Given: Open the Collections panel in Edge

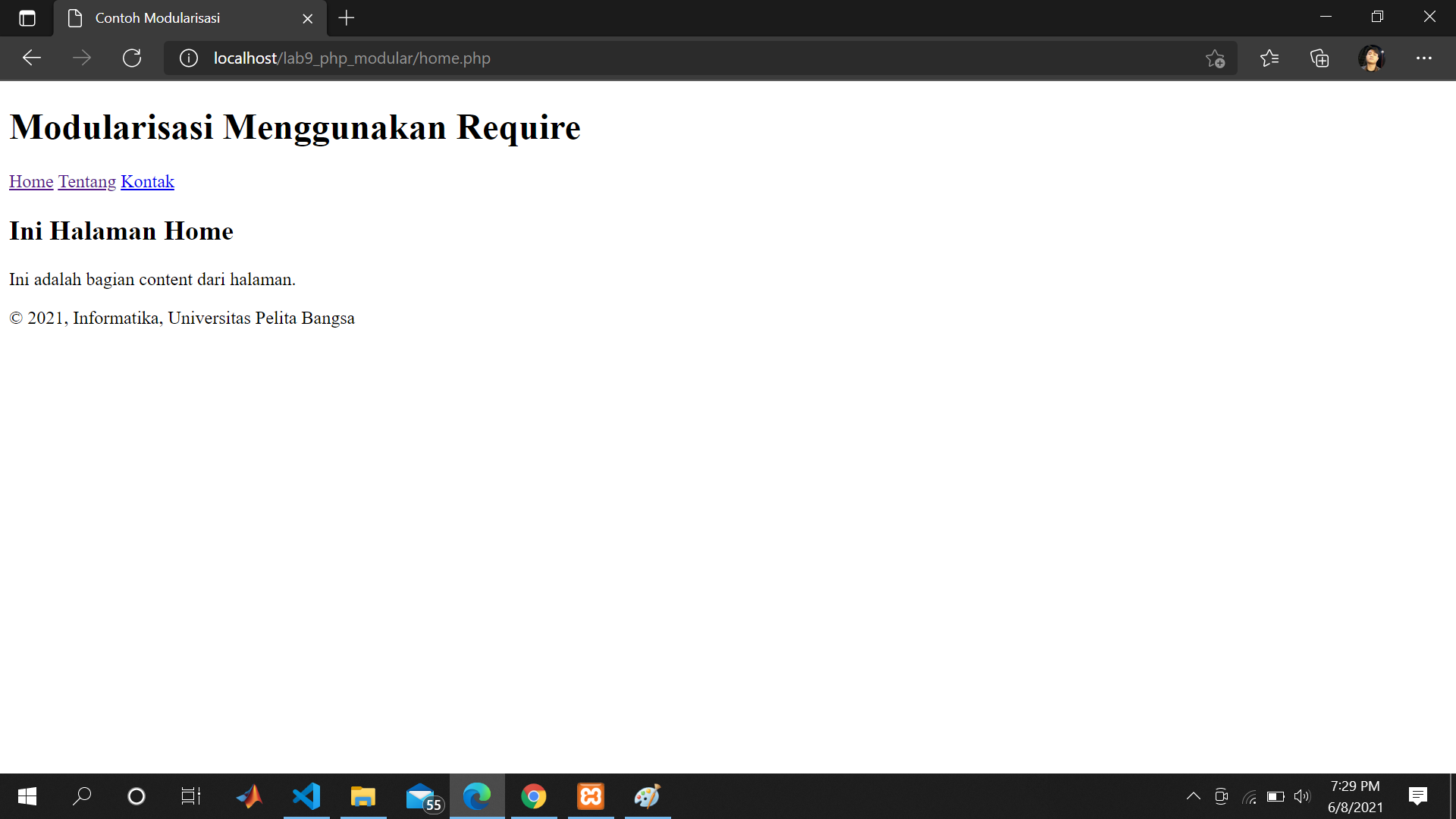Looking at the screenshot, I should point(1320,58).
